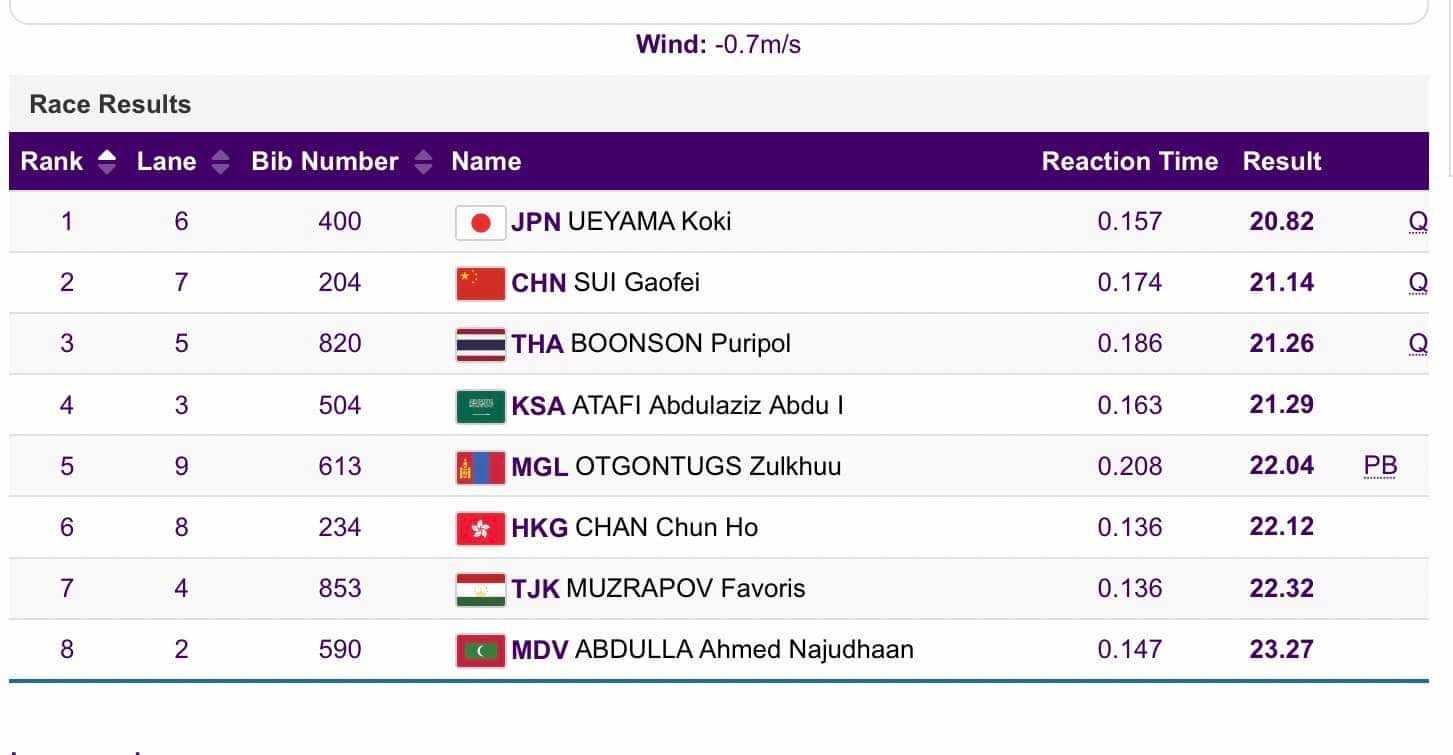Sort by Bib Number sort arrows
The width and height of the screenshot is (1453, 755).
point(423,162)
